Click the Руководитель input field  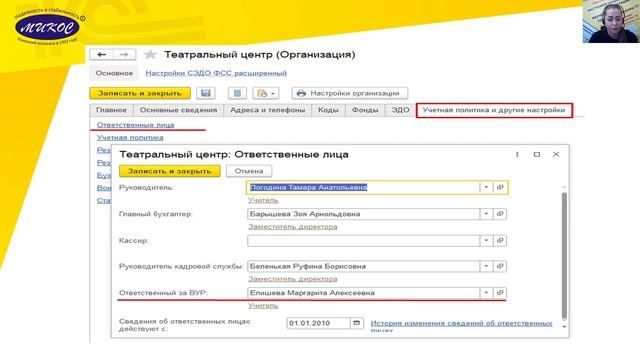pos(363,187)
